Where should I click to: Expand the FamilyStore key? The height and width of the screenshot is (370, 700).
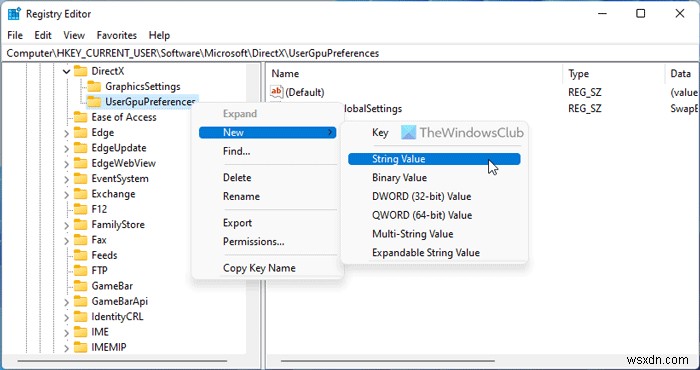click(67, 224)
